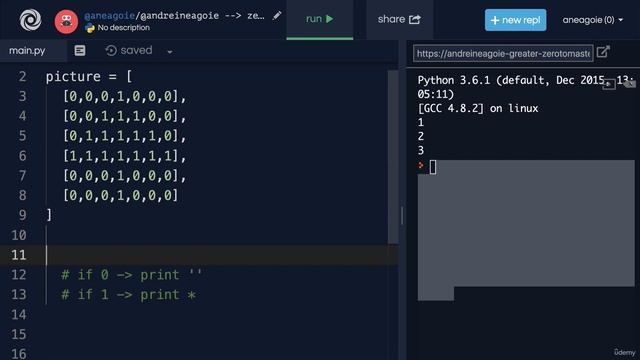Edit repl name with pencil icon
This screenshot has height=360, width=640.
pos(277,16)
